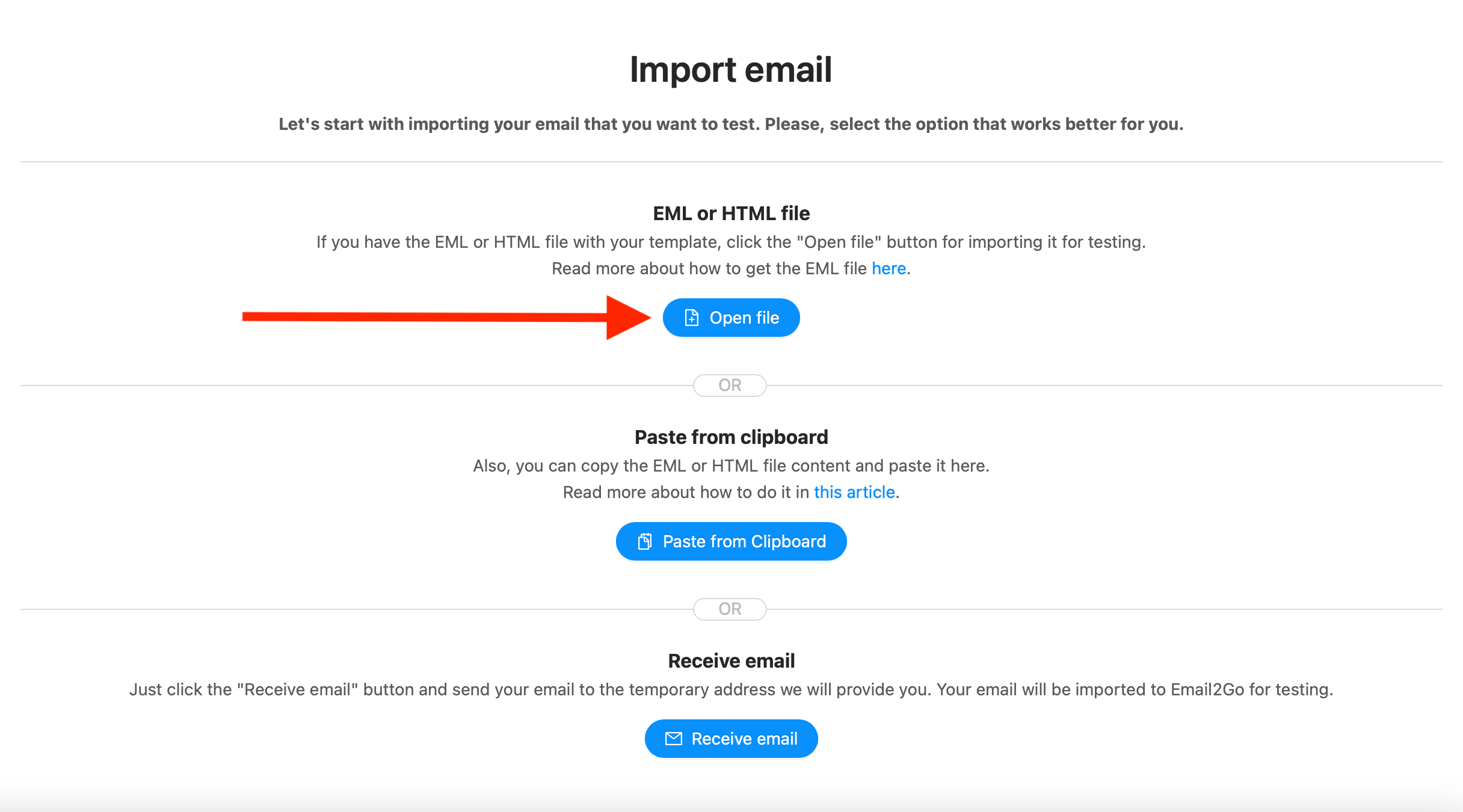Click the OR badge below Open file

730,386
